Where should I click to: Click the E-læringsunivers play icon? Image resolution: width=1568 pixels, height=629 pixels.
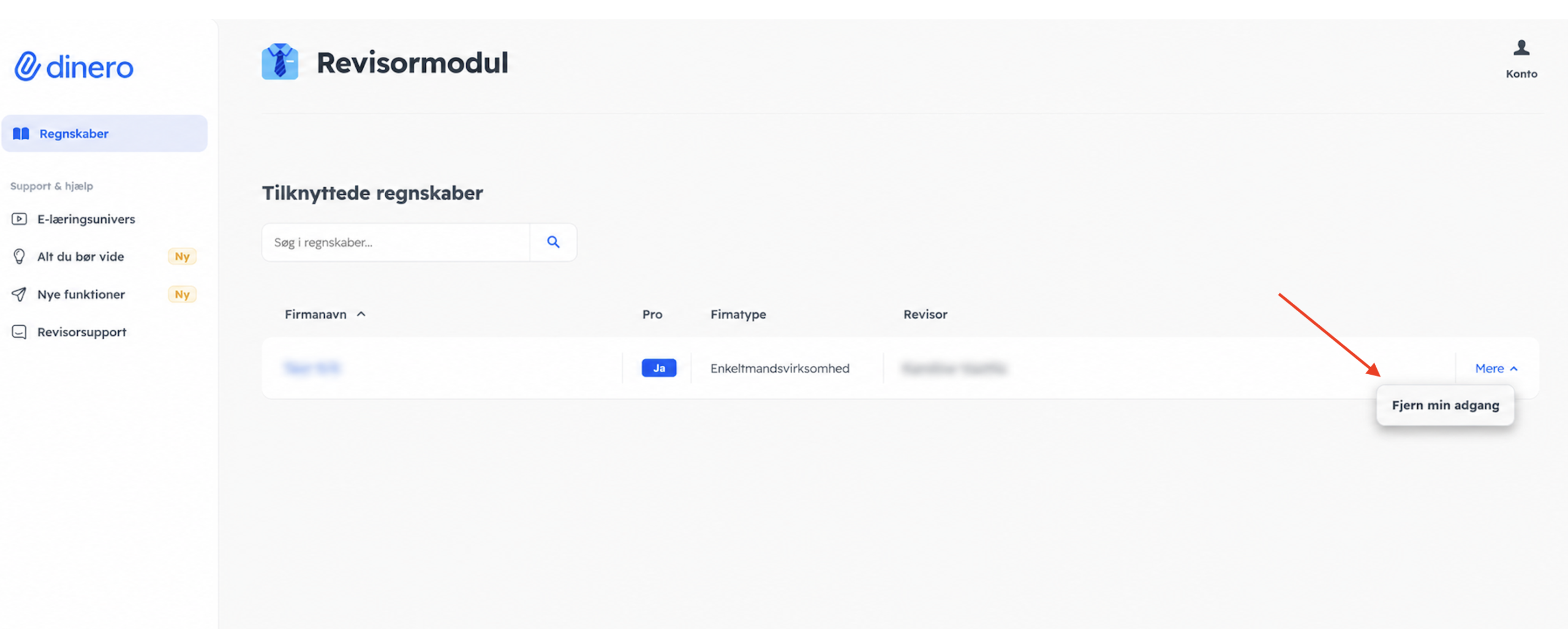(19, 219)
